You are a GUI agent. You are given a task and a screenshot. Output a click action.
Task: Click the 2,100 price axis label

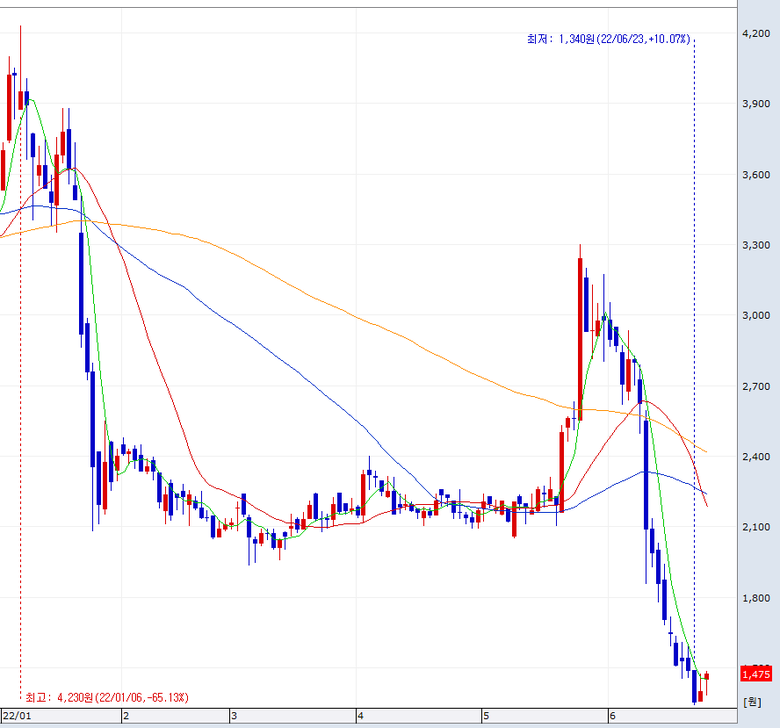(756, 527)
